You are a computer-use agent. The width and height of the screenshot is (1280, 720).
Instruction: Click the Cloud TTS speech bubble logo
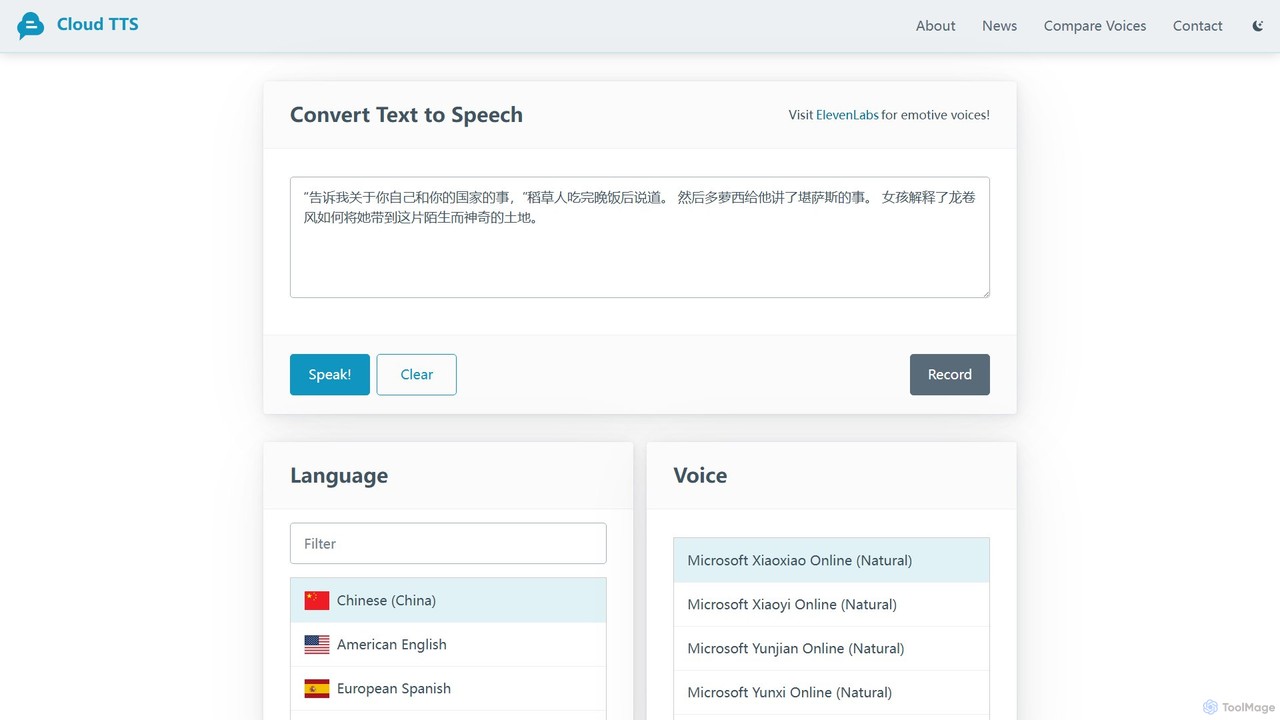click(x=31, y=26)
